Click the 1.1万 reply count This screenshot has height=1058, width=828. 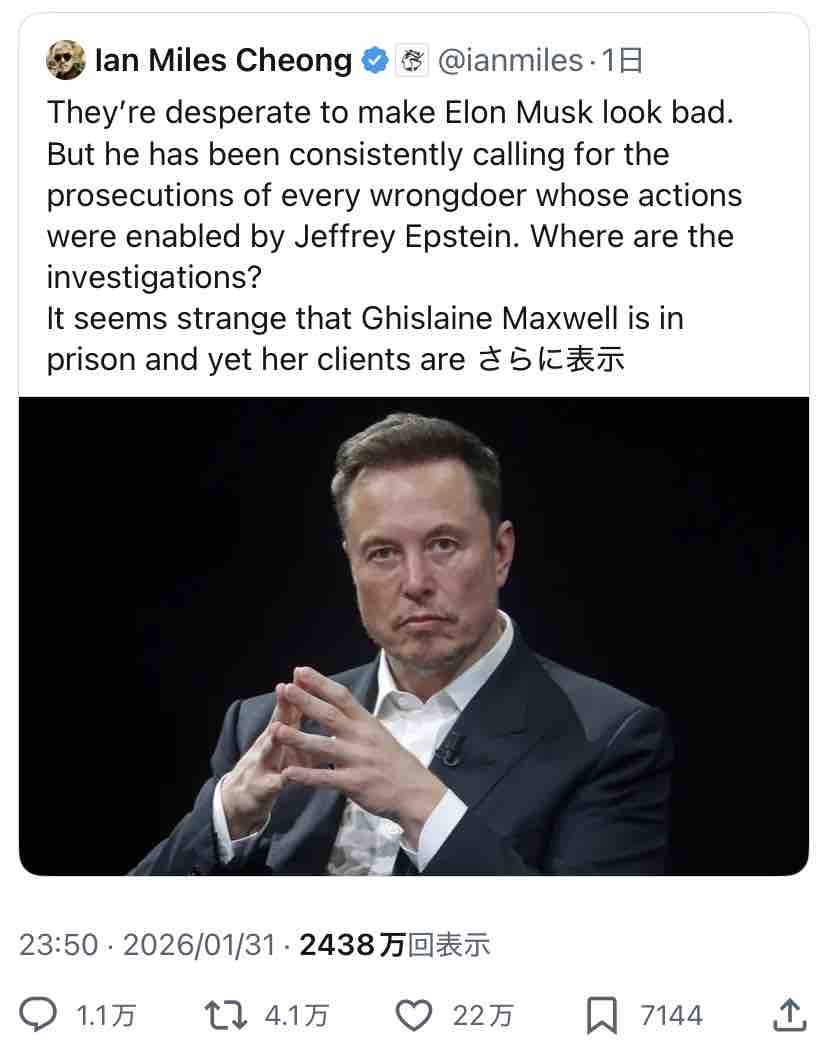(x=106, y=1017)
